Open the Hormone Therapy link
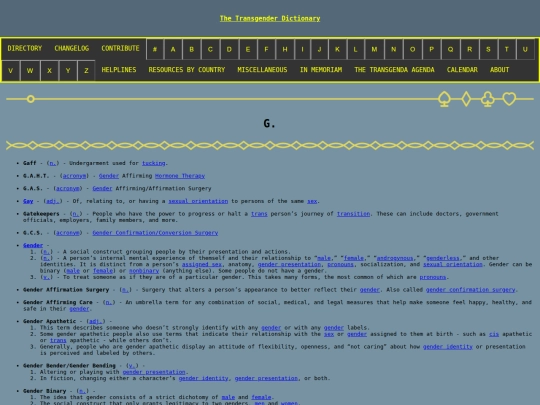The image size is (540, 405). [x=180, y=176]
